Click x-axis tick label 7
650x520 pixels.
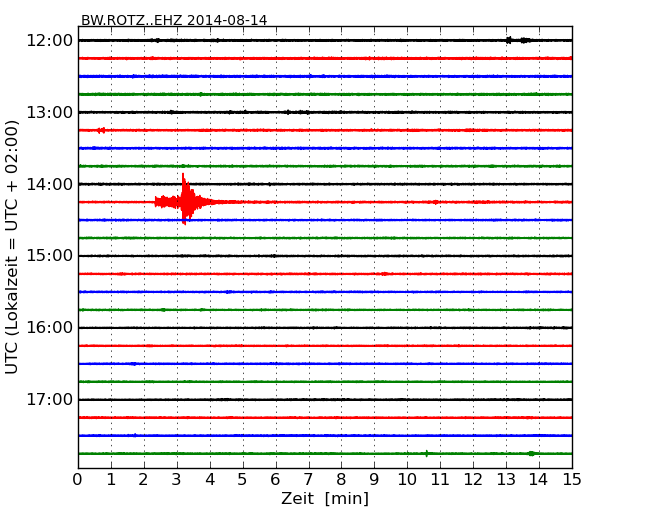click(x=308, y=479)
